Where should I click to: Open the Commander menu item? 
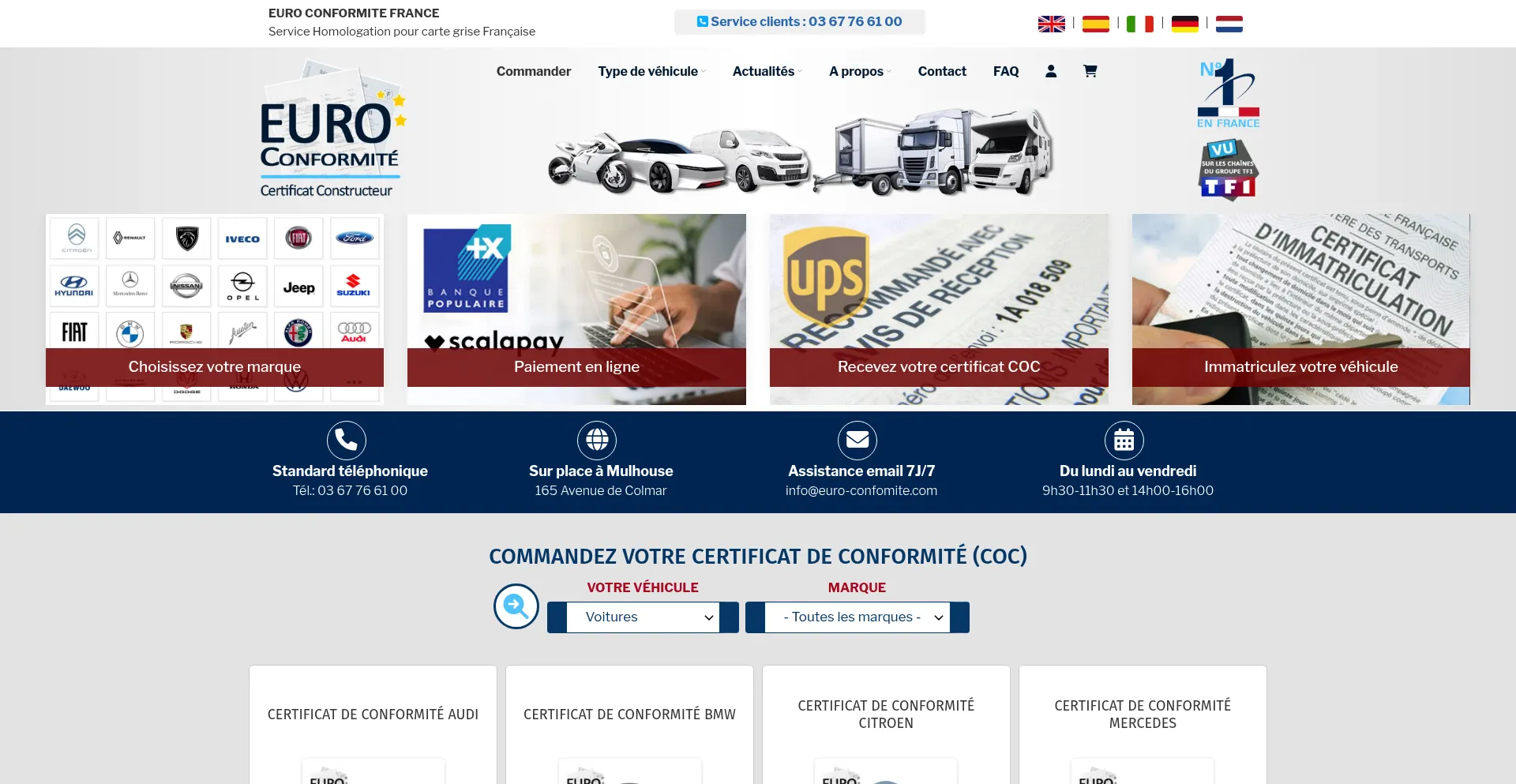point(533,71)
